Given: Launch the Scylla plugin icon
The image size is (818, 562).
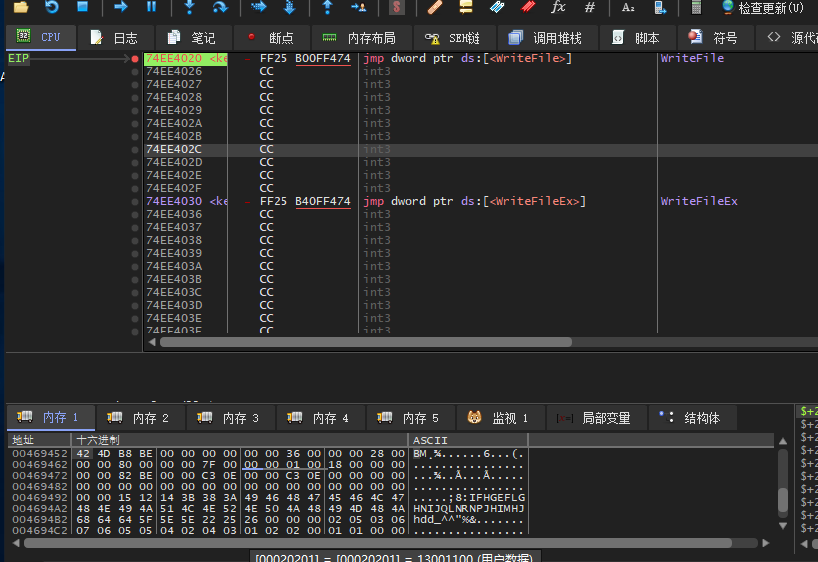Looking at the screenshot, I should tap(397, 7).
